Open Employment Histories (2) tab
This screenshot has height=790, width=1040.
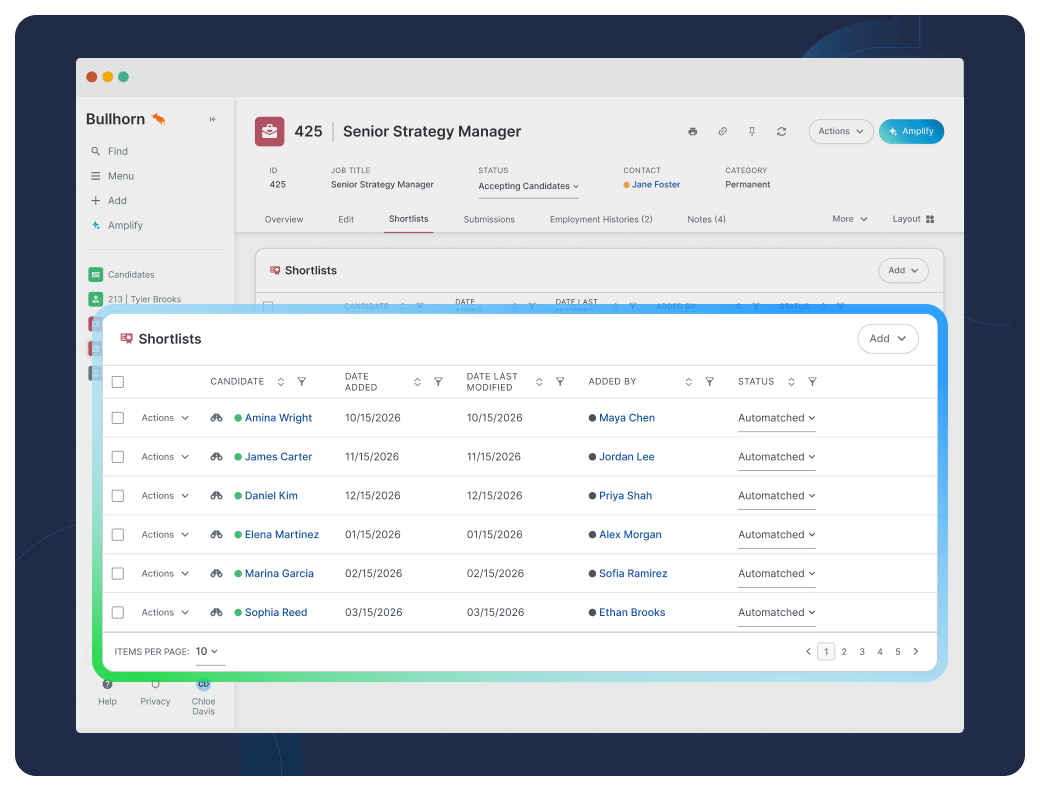tap(601, 220)
